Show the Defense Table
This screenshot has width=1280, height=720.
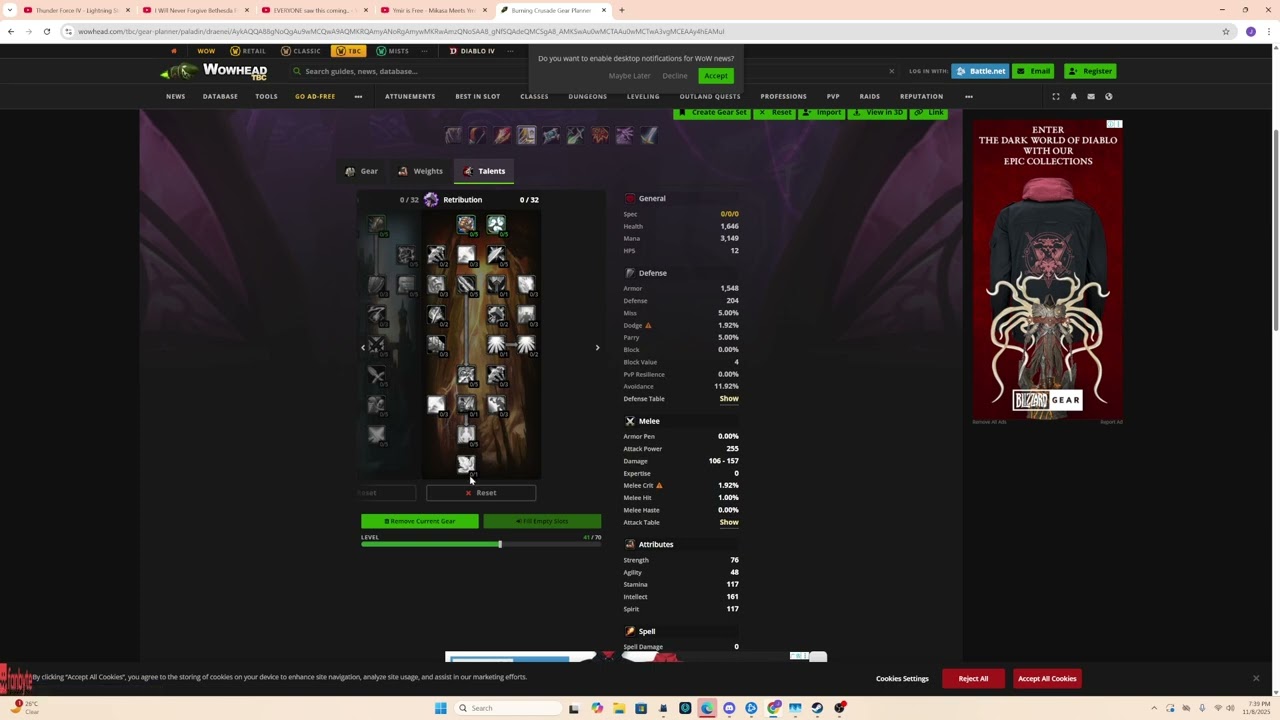pos(729,398)
